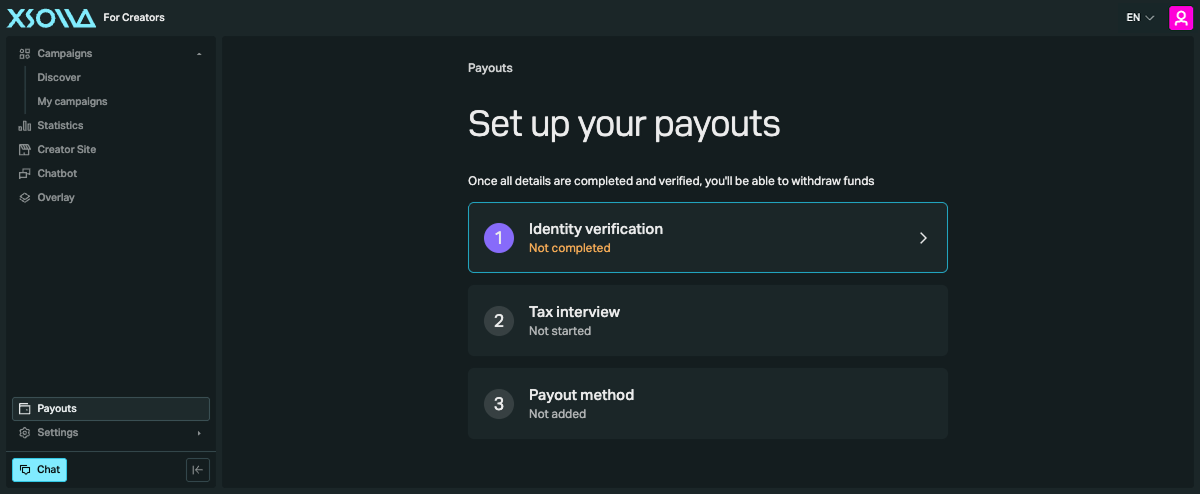The height and width of the screenshot is (494, 1200).
Task: Click the Payouts breadcrumb text
Action: 490,68
